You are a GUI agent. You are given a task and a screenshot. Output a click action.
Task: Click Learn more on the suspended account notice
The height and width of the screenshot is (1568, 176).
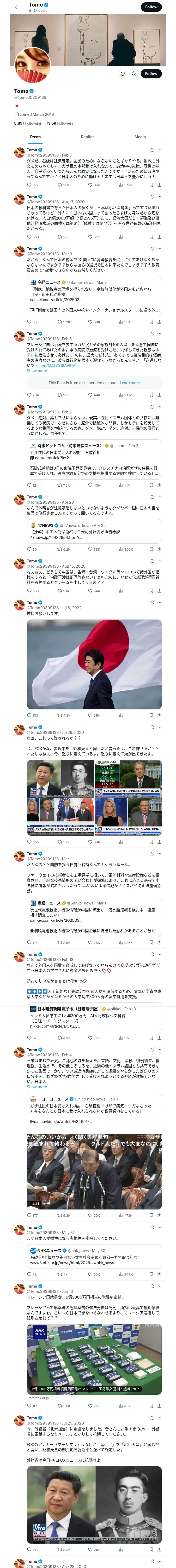130,383
